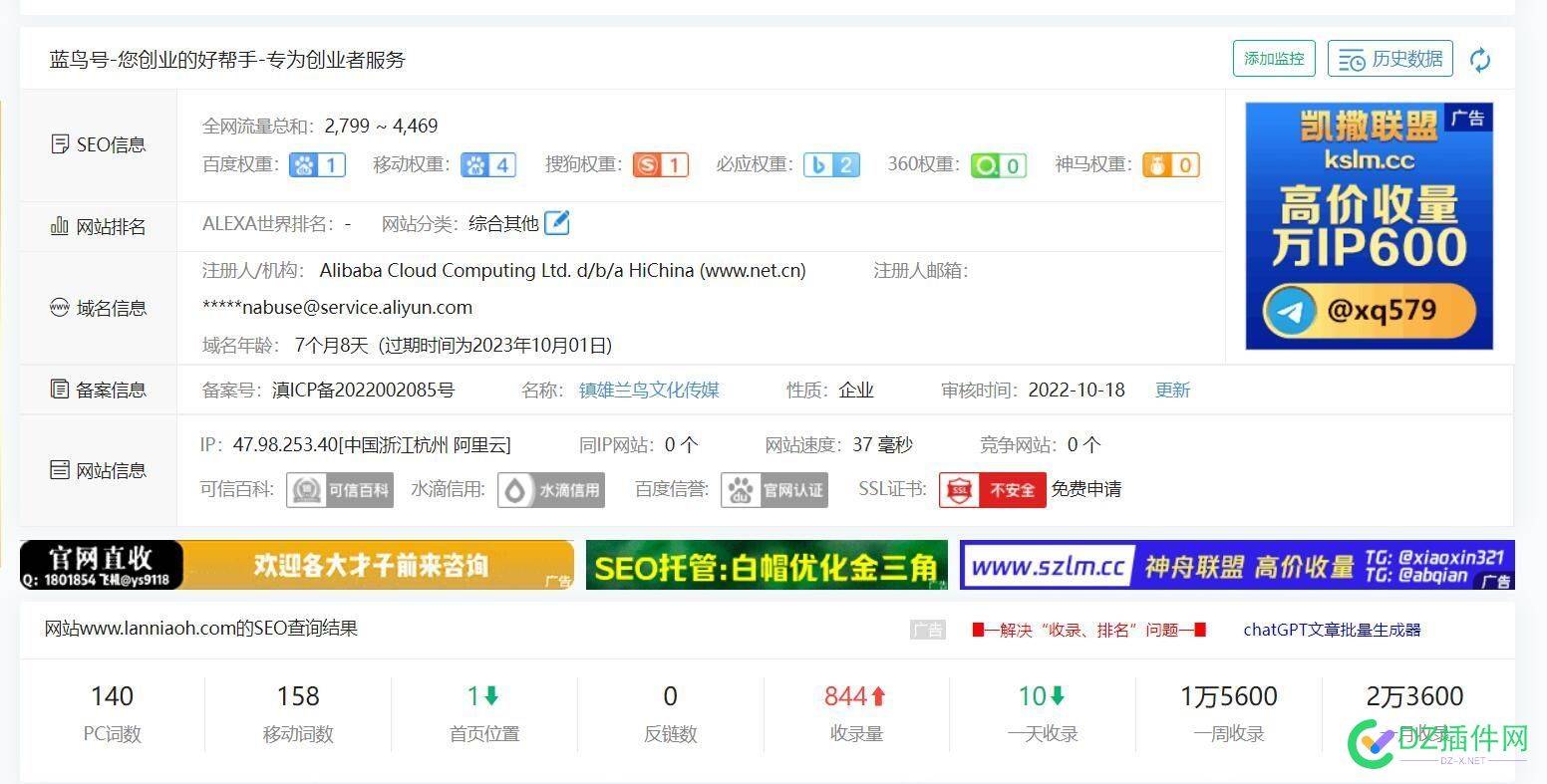Click the 审核时间 date 2022-10-18

click(x=1077, y=390)
